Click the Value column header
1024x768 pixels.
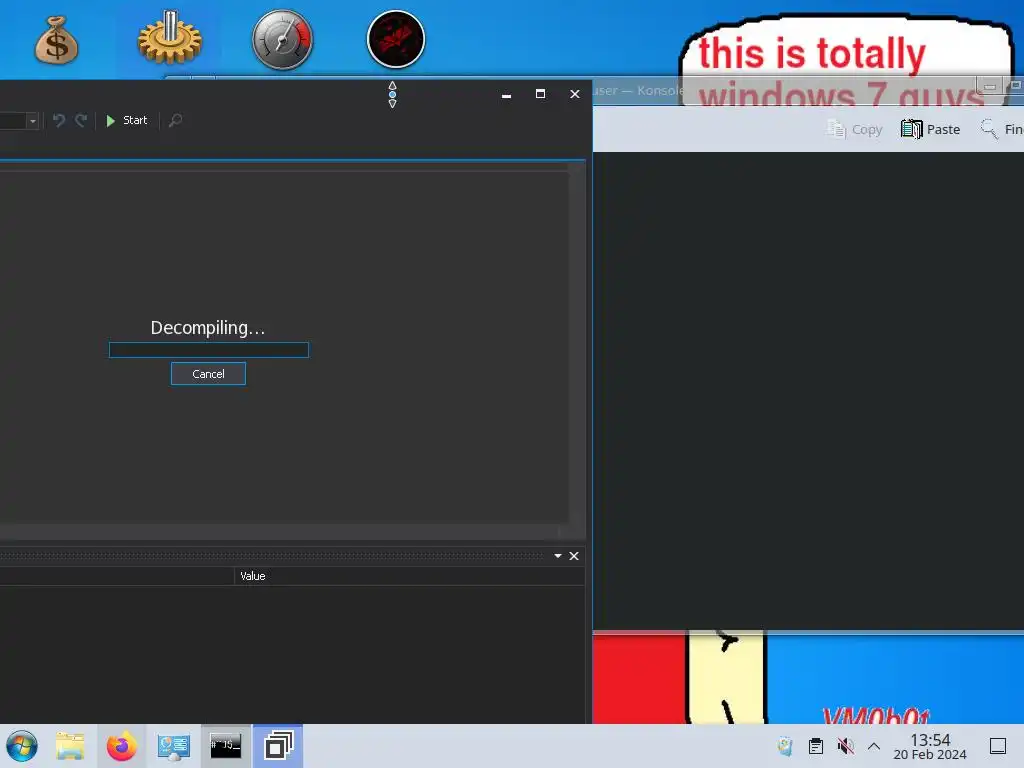click(x=409, y=575)
